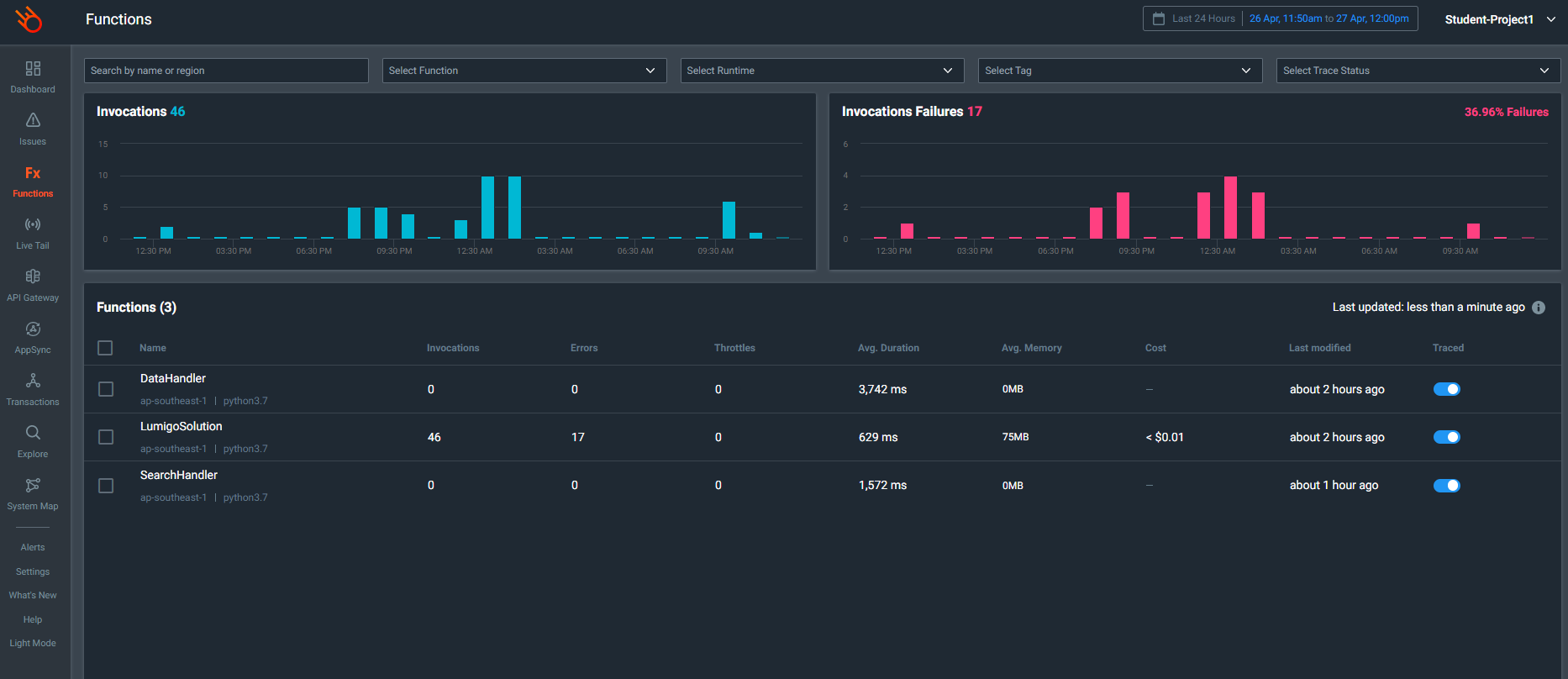Open the LumigoSolution function link
Image resolution: width=1568 pixels, height=679 pixels.
tap(182, 426)
